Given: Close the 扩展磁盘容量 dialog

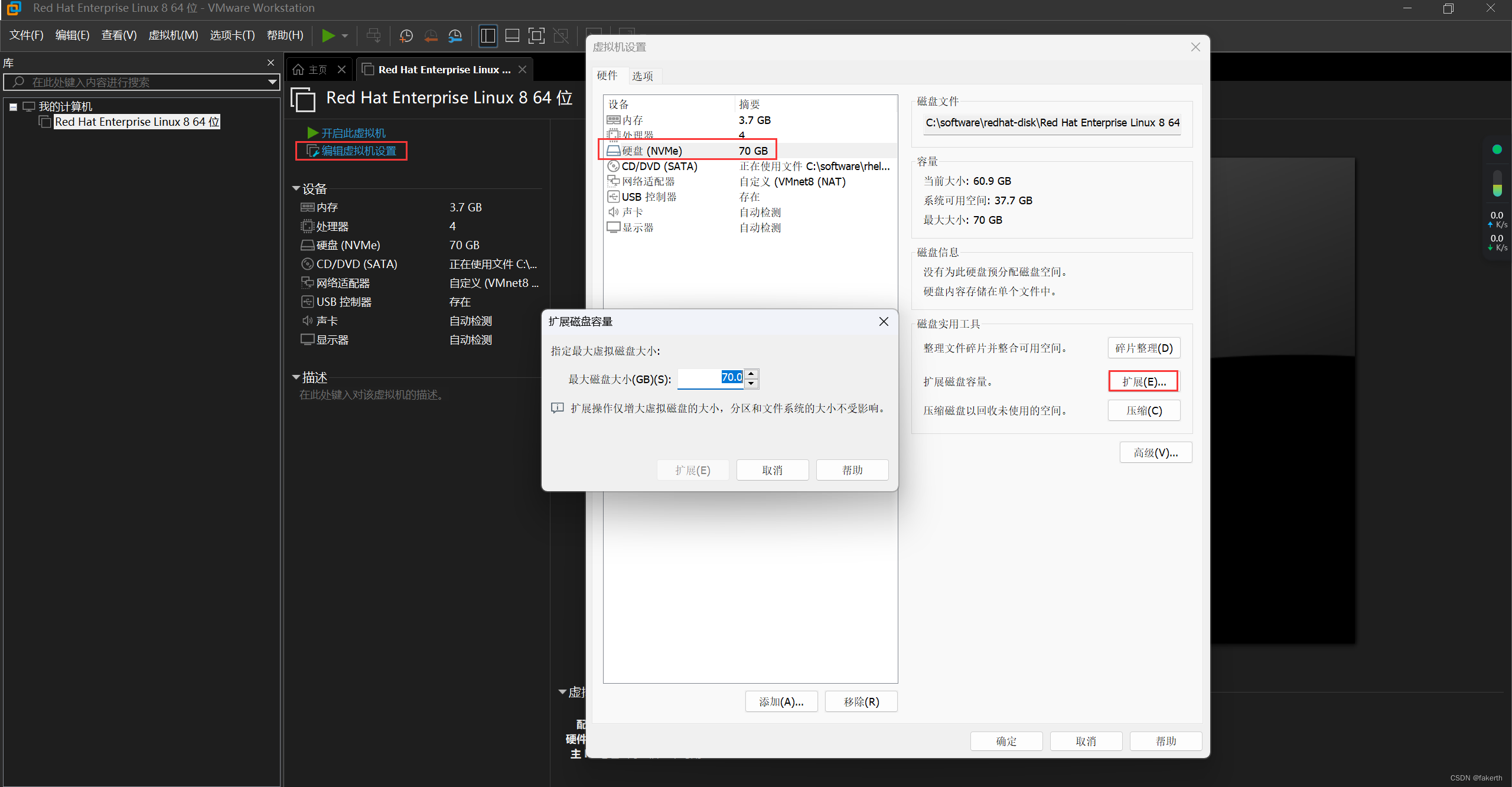Looking at the screenshot, I should [x=884, y=321].
